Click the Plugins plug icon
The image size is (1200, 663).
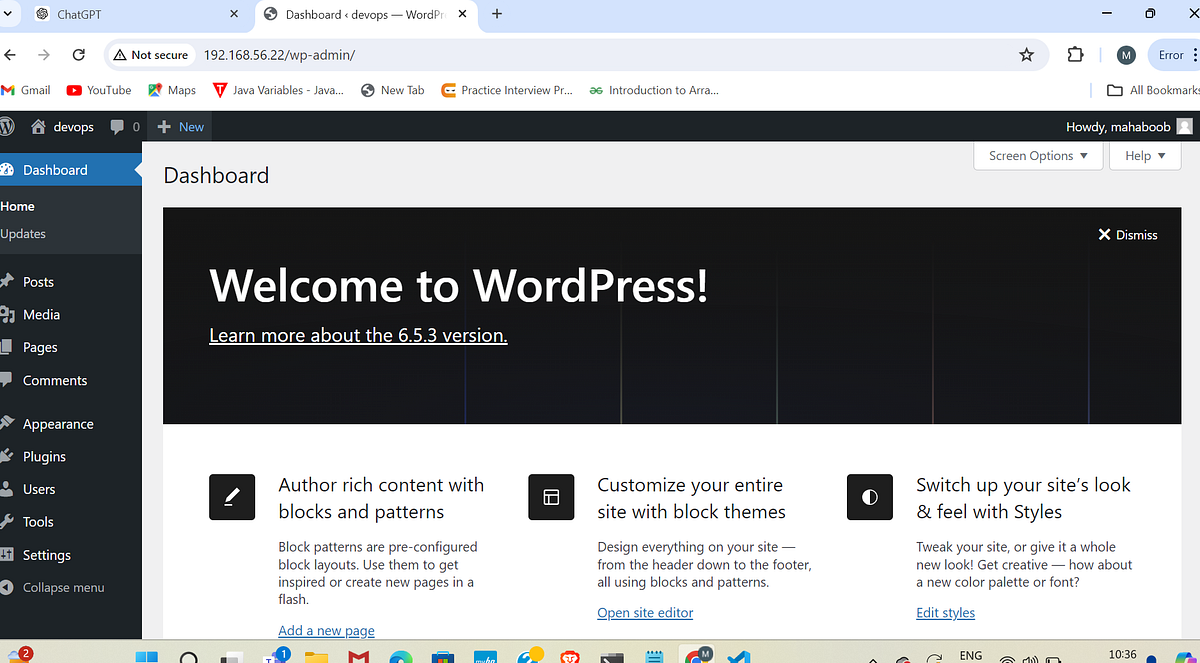pyautogui.click(x=10, y=456)
